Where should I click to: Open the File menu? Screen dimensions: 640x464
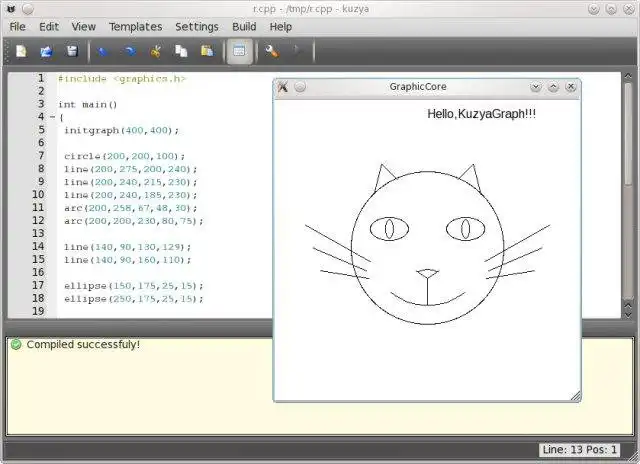[18, 27]
